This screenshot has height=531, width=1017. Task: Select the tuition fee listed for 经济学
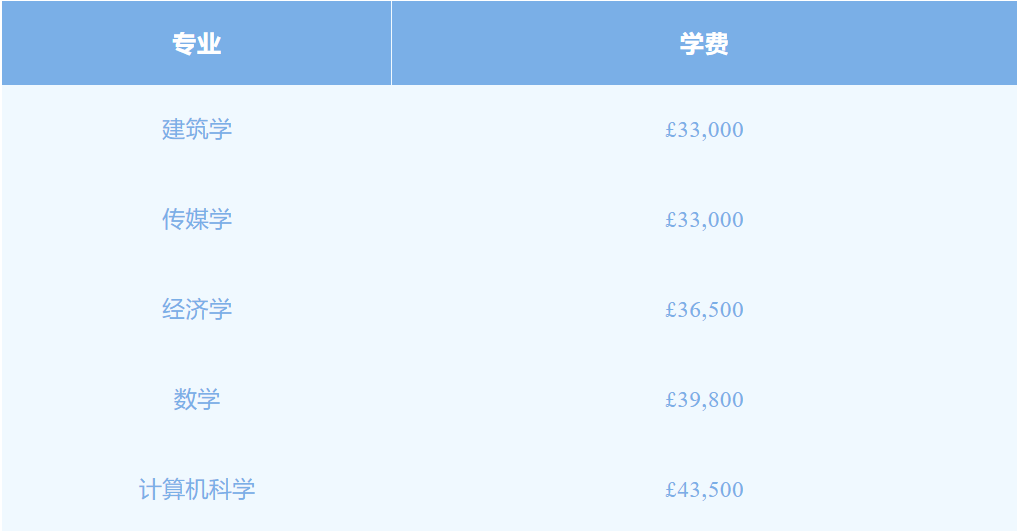704,309
